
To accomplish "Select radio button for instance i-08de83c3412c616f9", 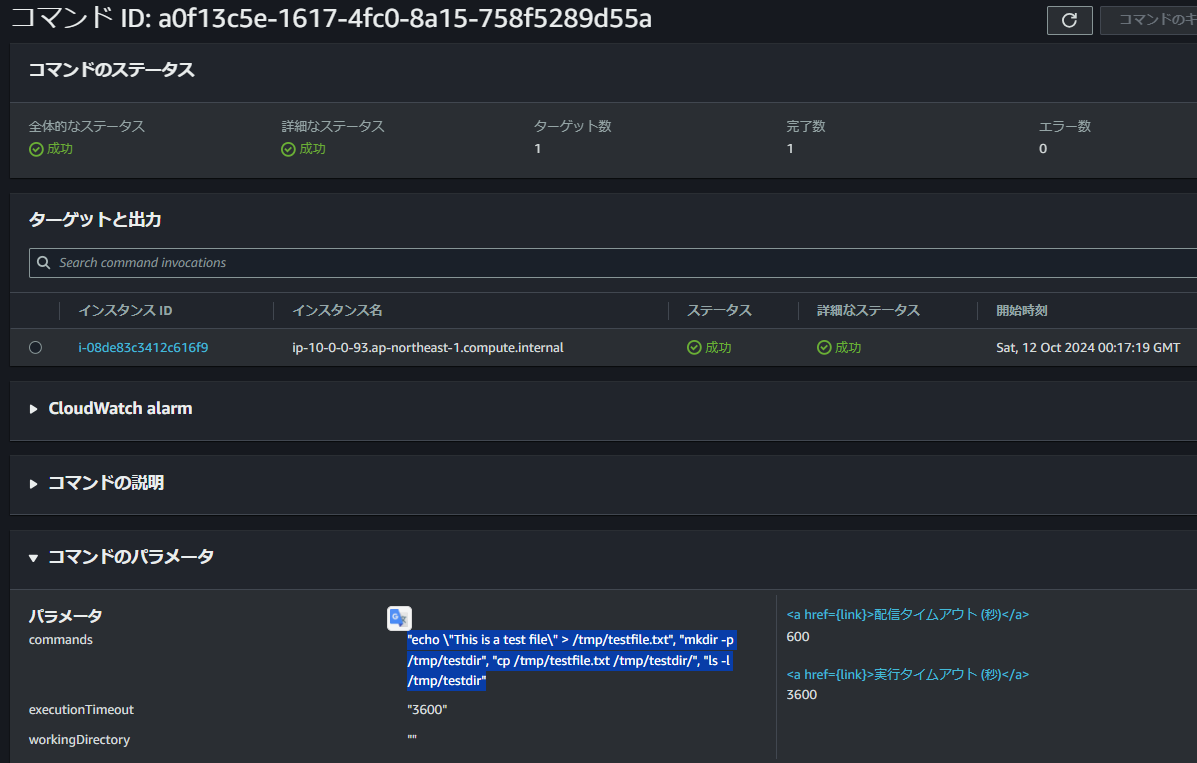I will (x=35, y=348).
